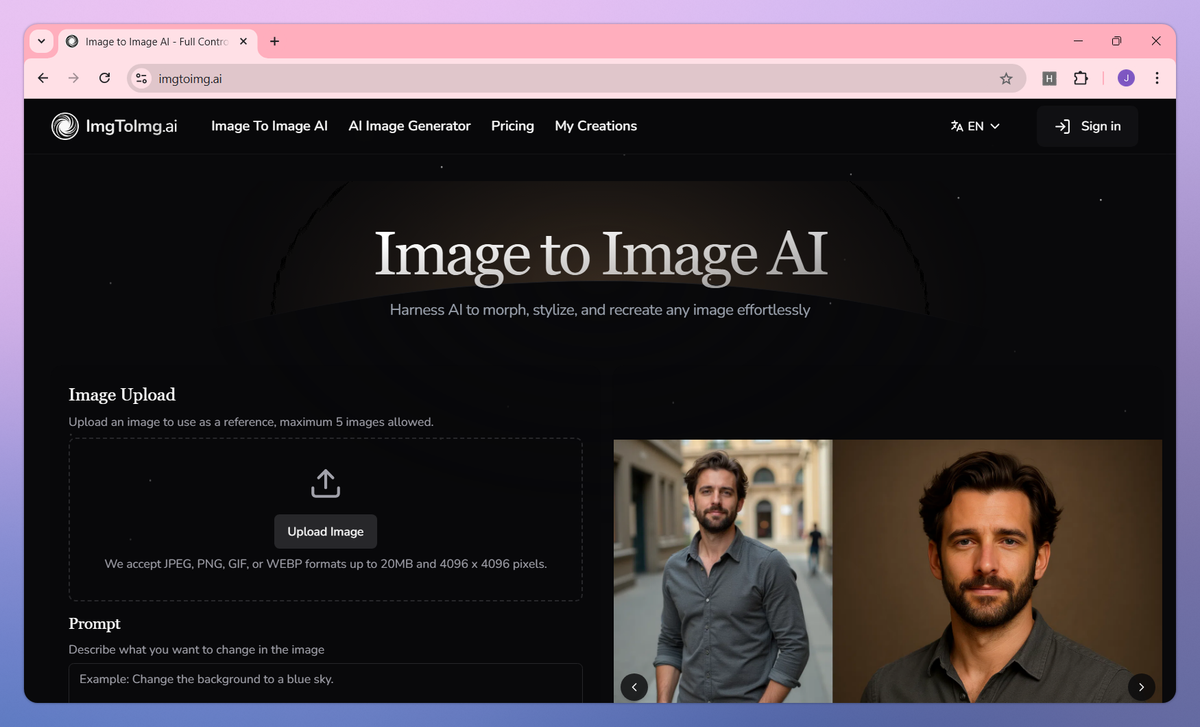The height and width of the screenshot is (727, 1200).
Task: Open the tab search dropdown arrow
Action: pos(40,41)
